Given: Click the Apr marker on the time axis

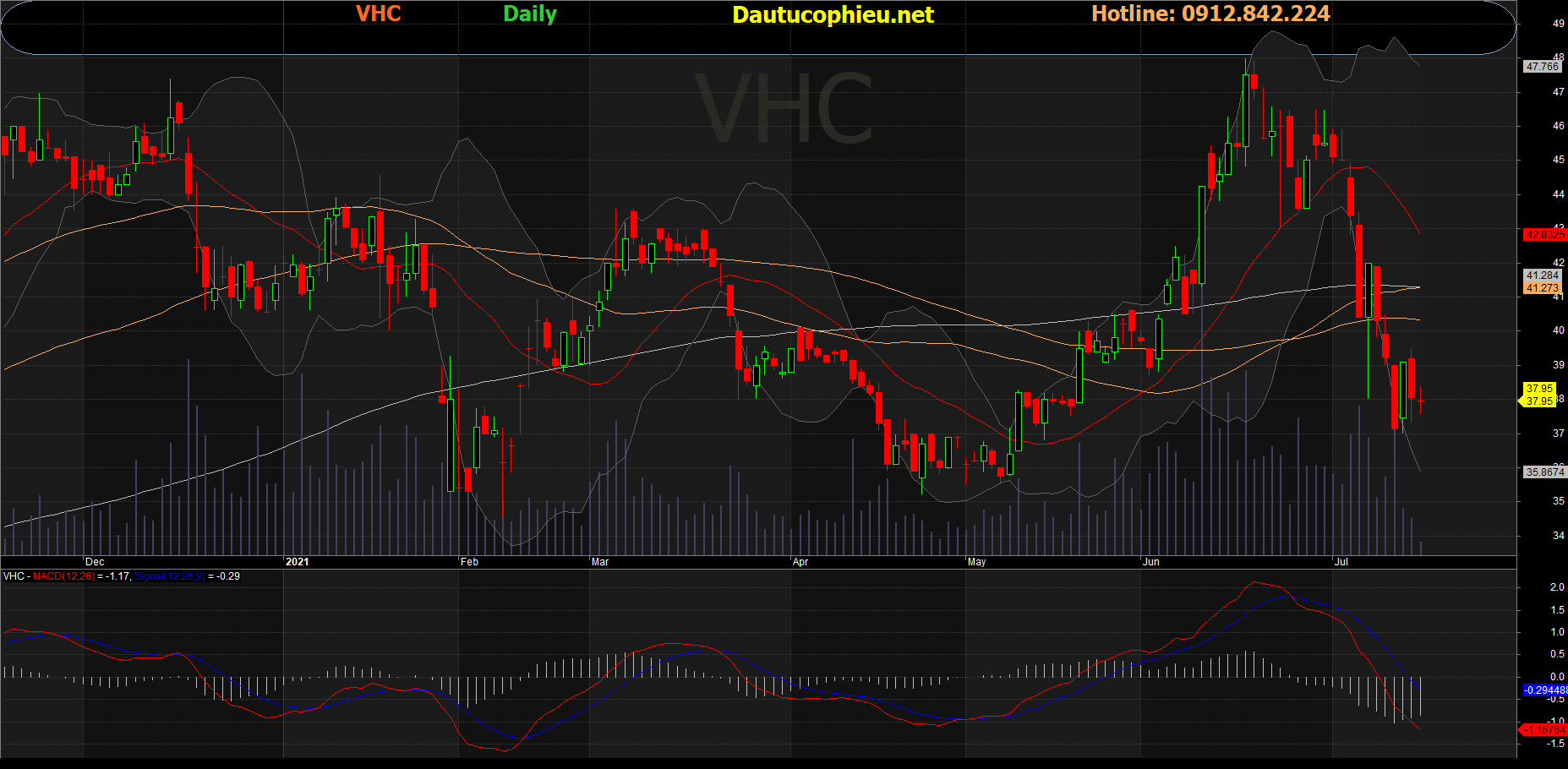Looking at the screenshot, I should pyautogui.click(x=800, y=562).
